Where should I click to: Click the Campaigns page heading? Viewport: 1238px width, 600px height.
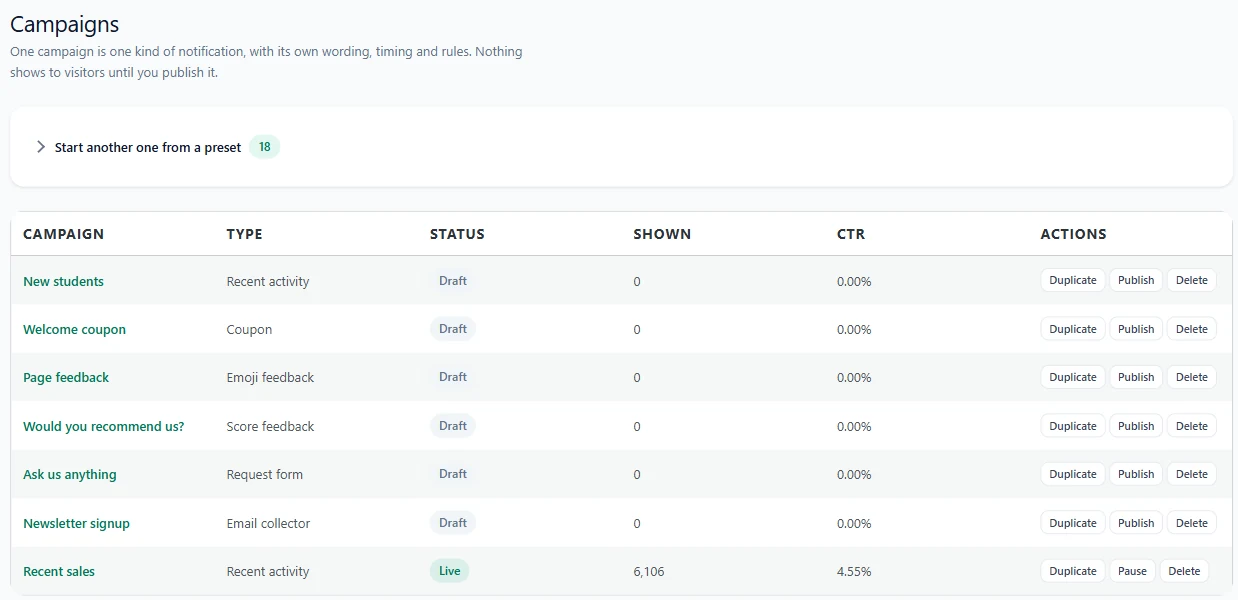tap(64, 25)
